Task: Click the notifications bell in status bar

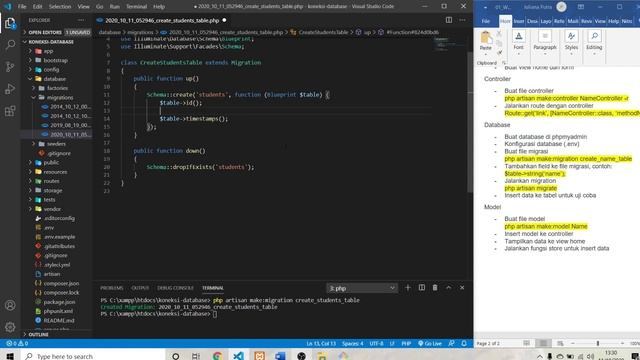Action: pyautogui.click(x=464, y=344)
